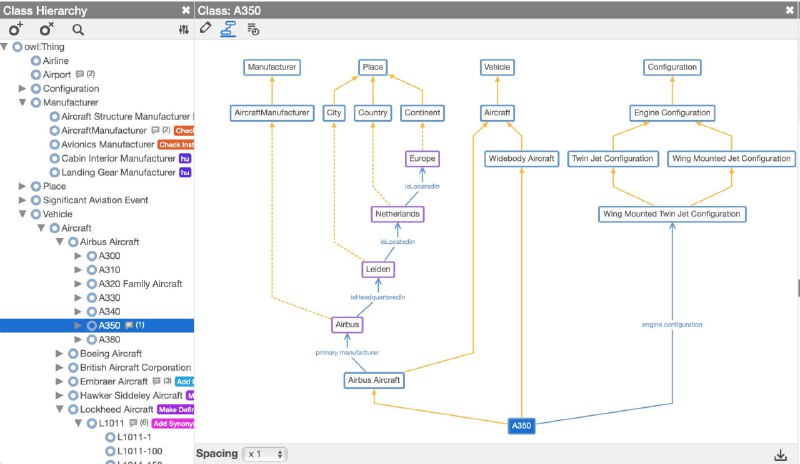Click Wing Mounted Jet Configuration node
This screenshot has height=464, width=800.
point(731,159)
